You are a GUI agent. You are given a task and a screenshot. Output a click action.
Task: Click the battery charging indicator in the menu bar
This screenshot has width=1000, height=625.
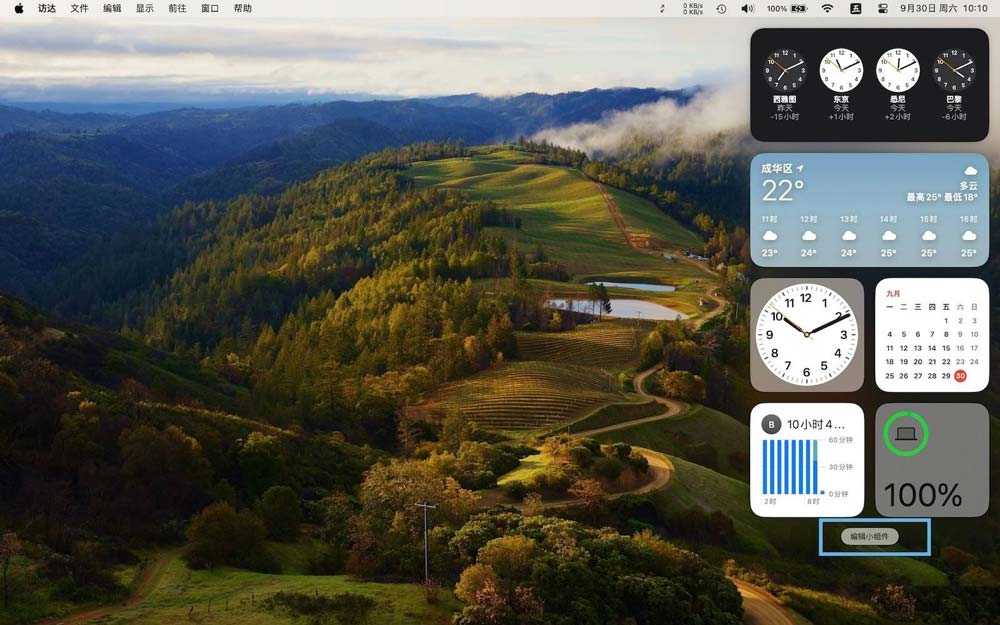tap(798, 9)
